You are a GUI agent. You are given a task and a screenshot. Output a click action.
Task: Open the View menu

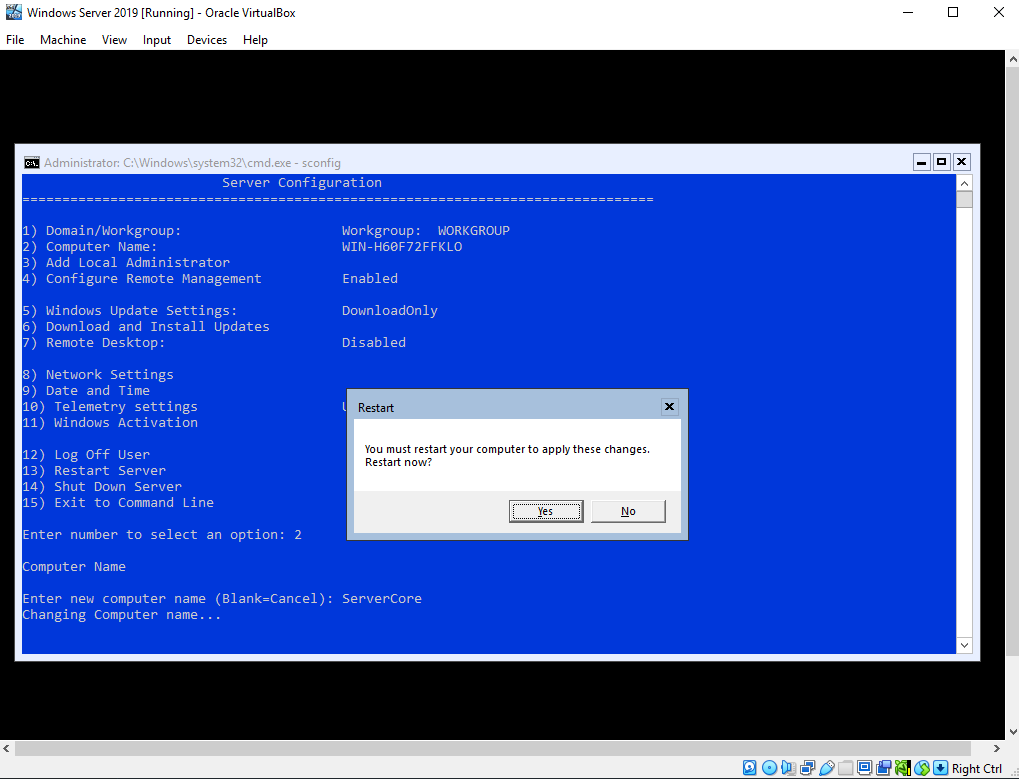pos(114,40)
